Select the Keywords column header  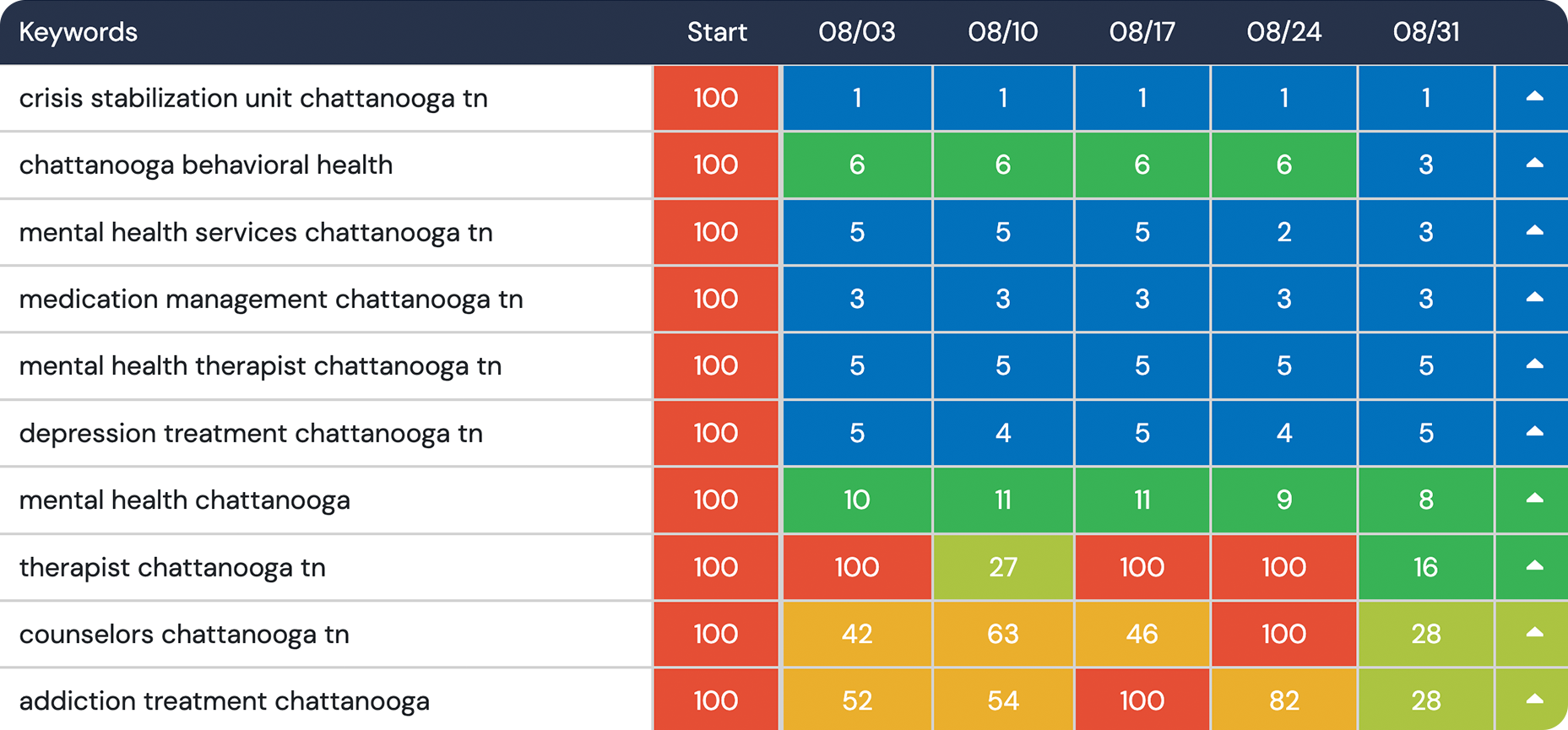tap(78, 32)
